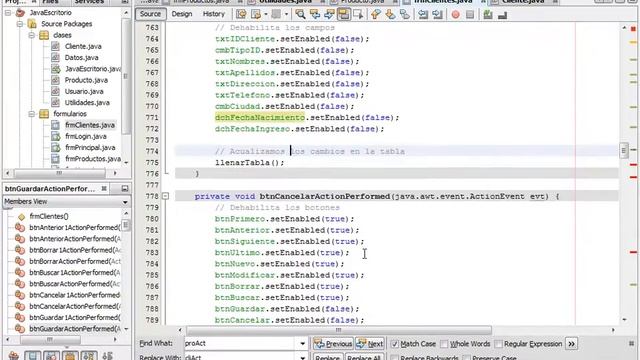This screenshot has width=640, height=360.
Task: Switch to the Source view tab
Action: click(150, 14)
